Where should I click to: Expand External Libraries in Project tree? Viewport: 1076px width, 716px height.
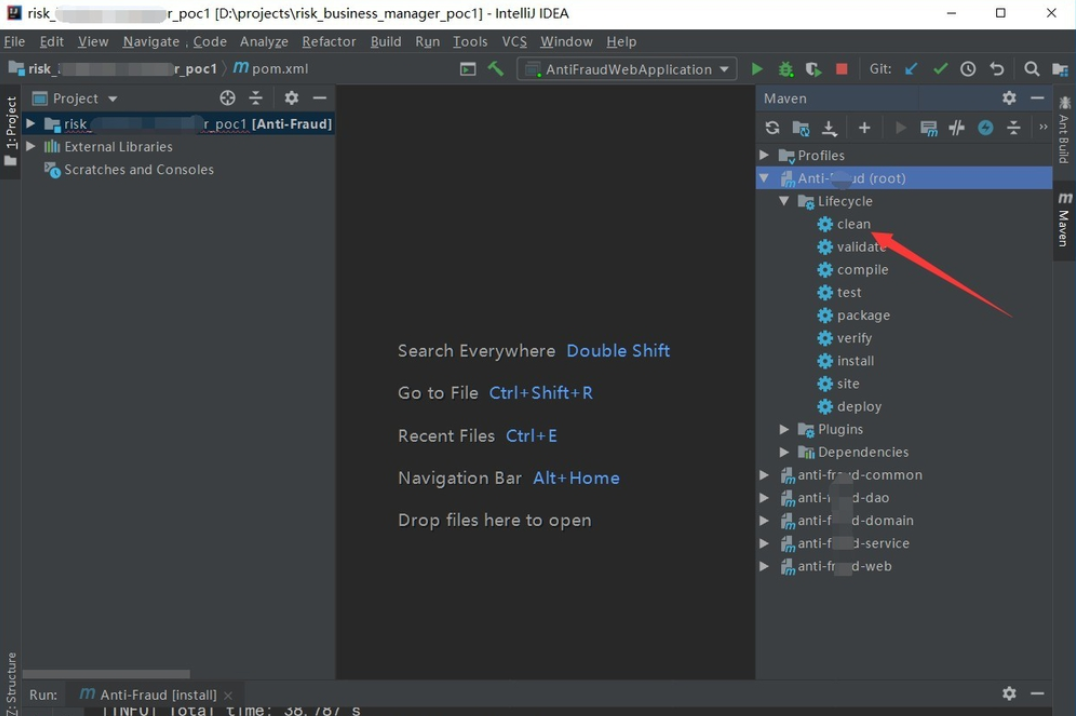point(31,146)
